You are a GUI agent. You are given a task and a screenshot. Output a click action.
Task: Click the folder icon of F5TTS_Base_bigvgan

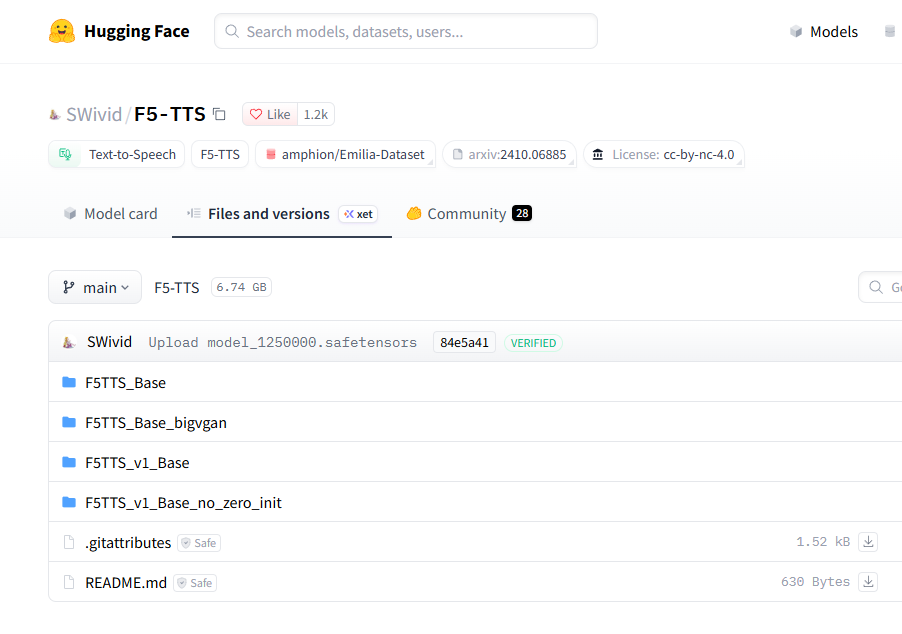click(x=69, y=422)
